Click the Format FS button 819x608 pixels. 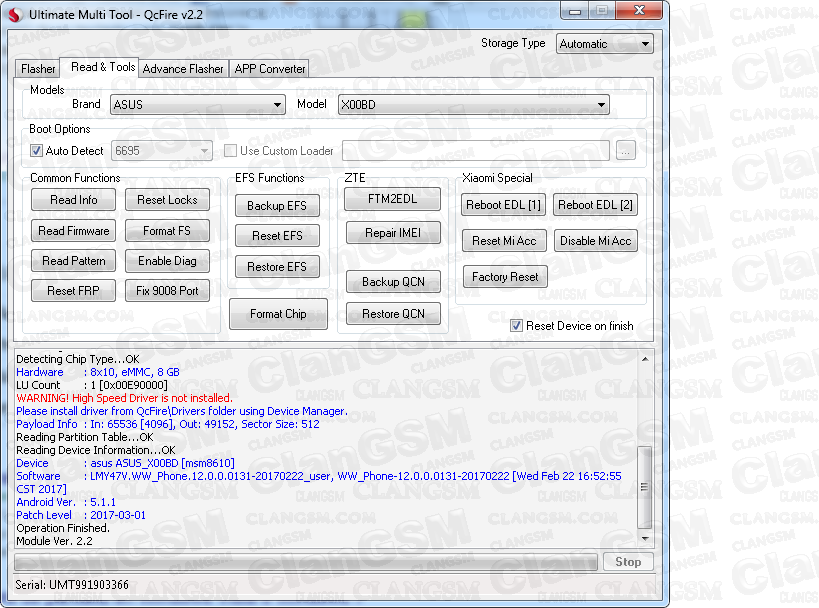[167, 231]
